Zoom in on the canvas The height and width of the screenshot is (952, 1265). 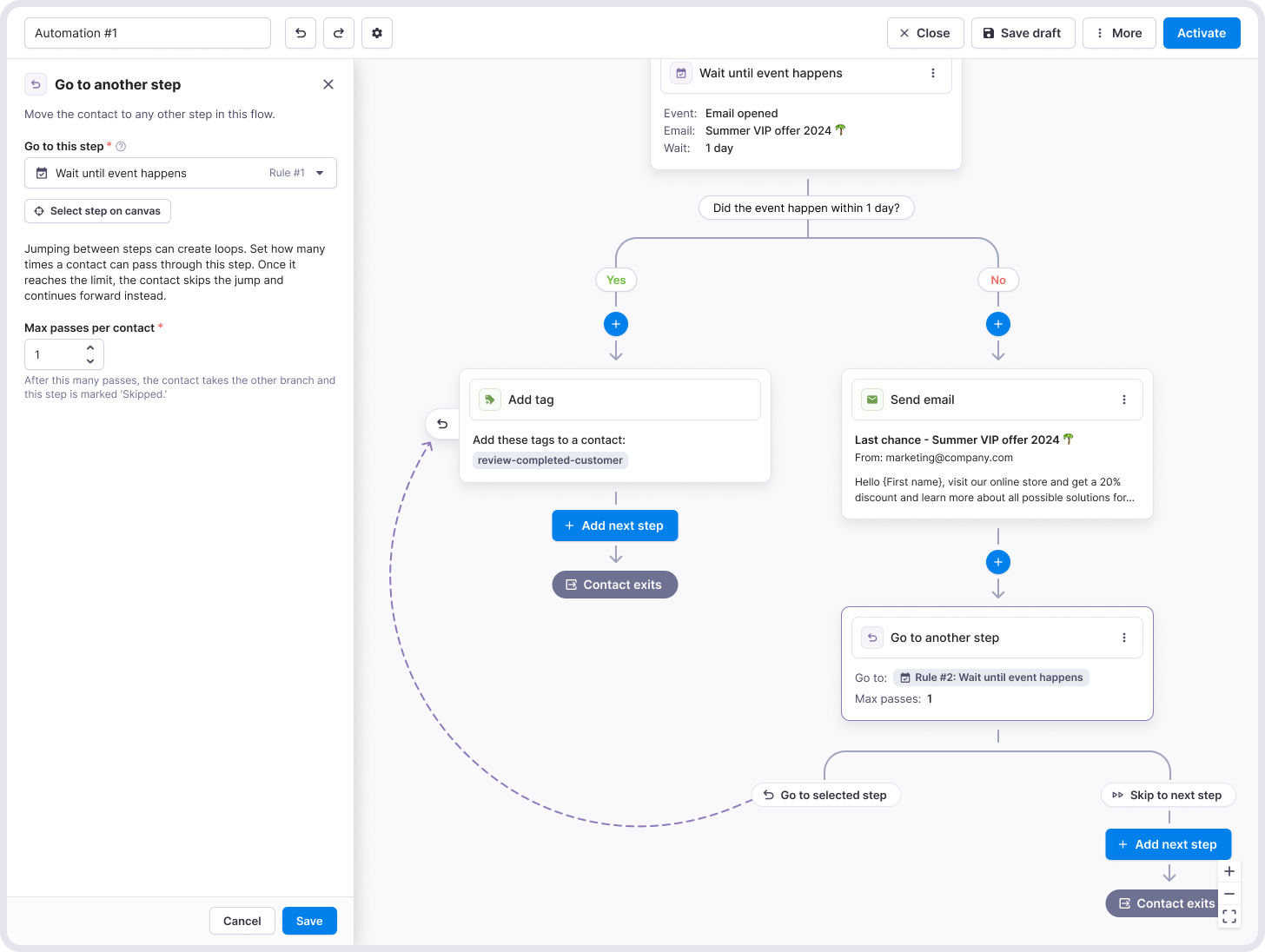[x=1229, y=871]
